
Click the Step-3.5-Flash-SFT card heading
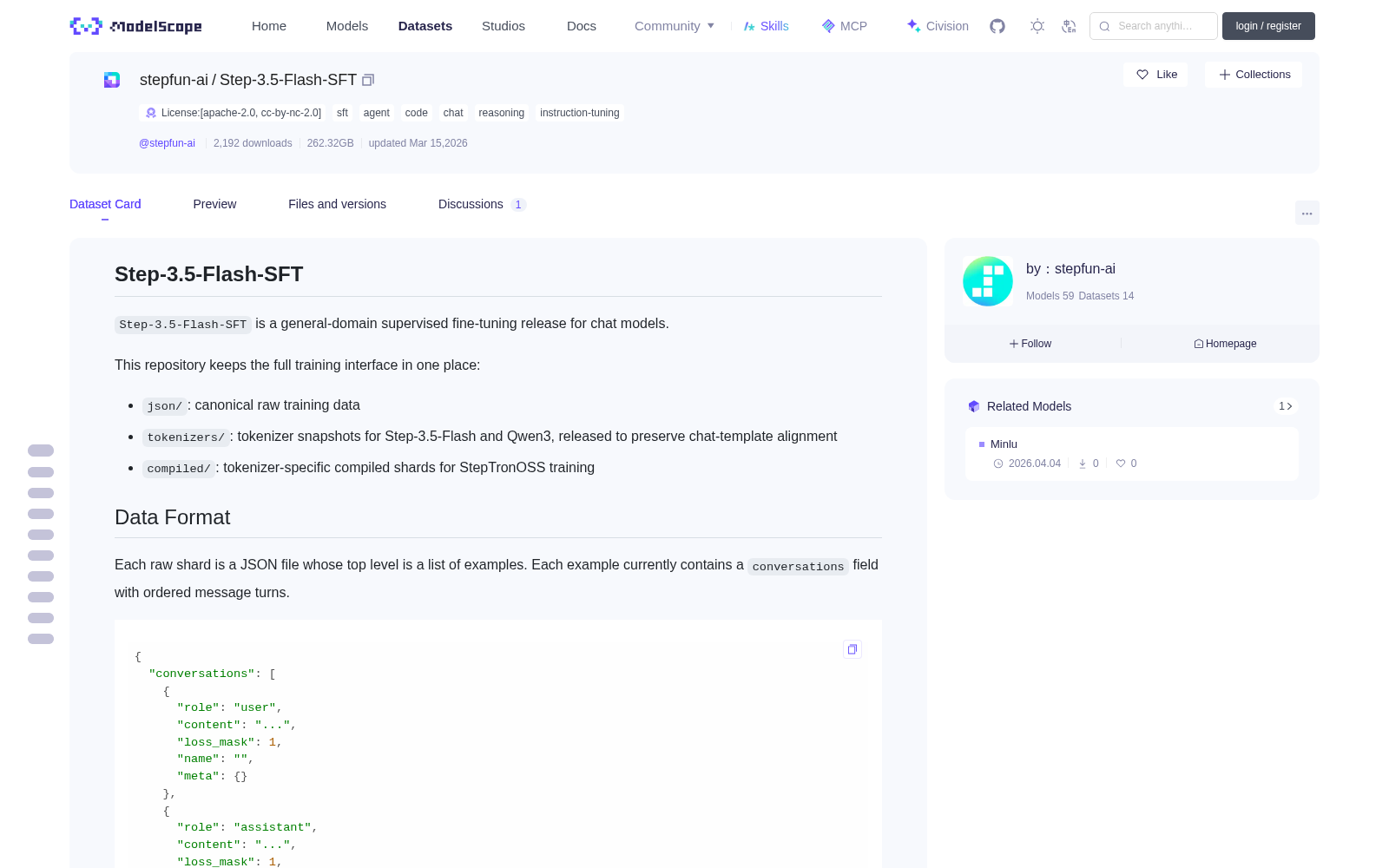[209, 274]
